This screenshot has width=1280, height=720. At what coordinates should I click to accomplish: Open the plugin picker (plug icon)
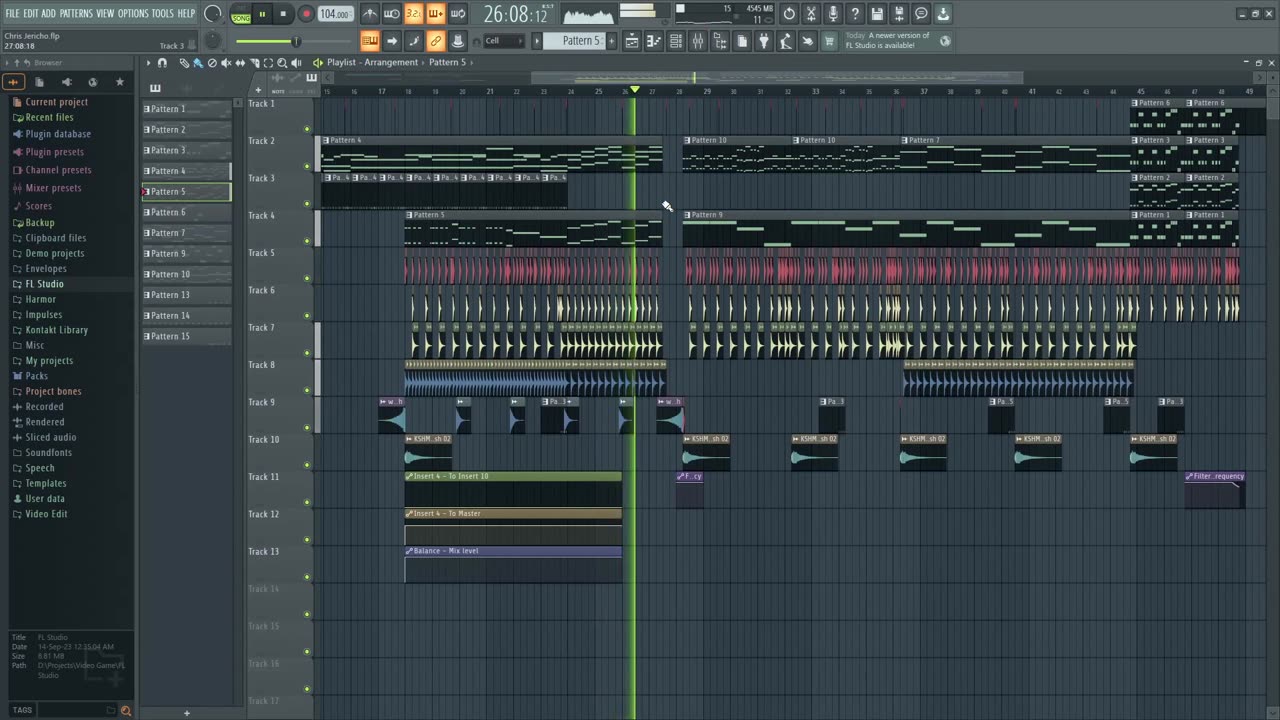pos(764,41)
